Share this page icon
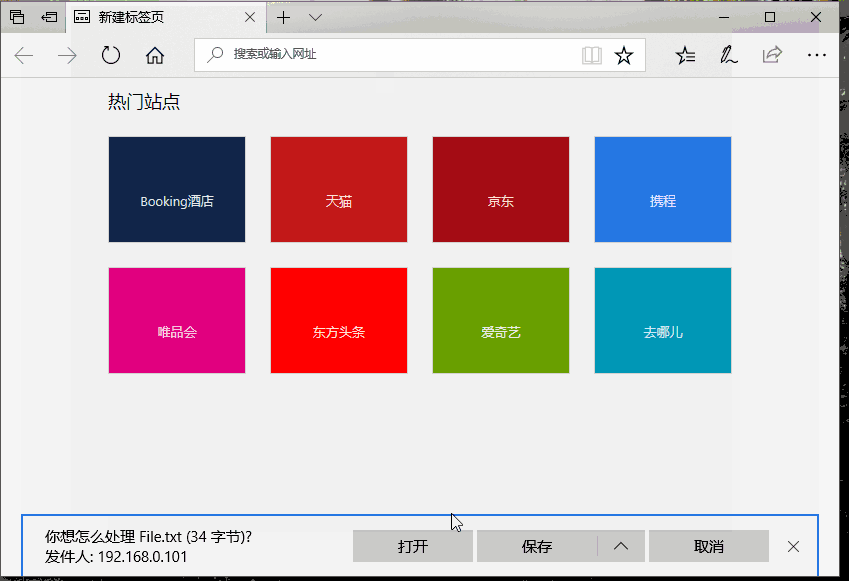 click(x=772, y=55)
